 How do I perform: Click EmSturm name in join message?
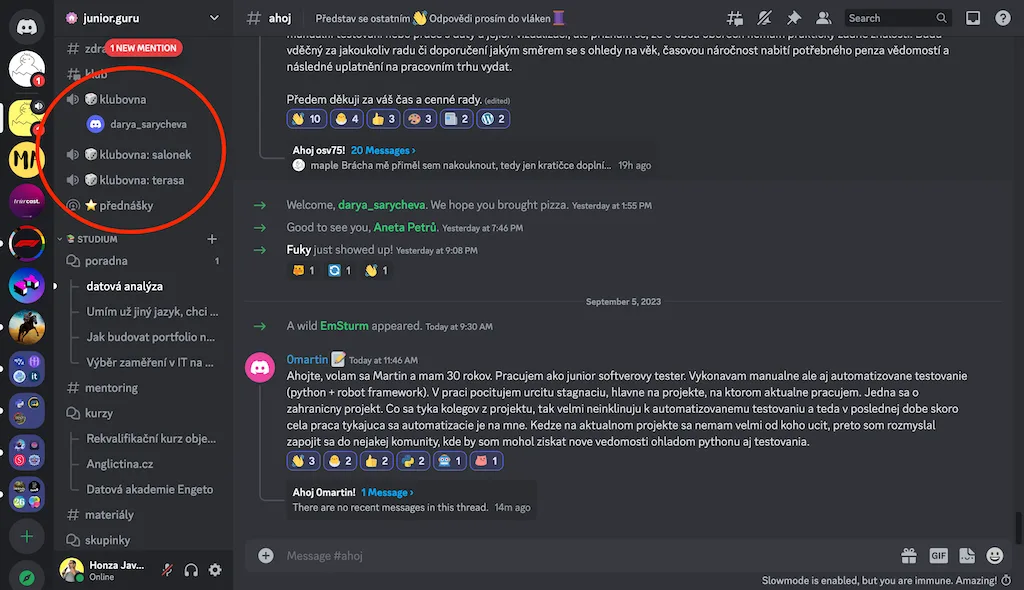[344, 326]
